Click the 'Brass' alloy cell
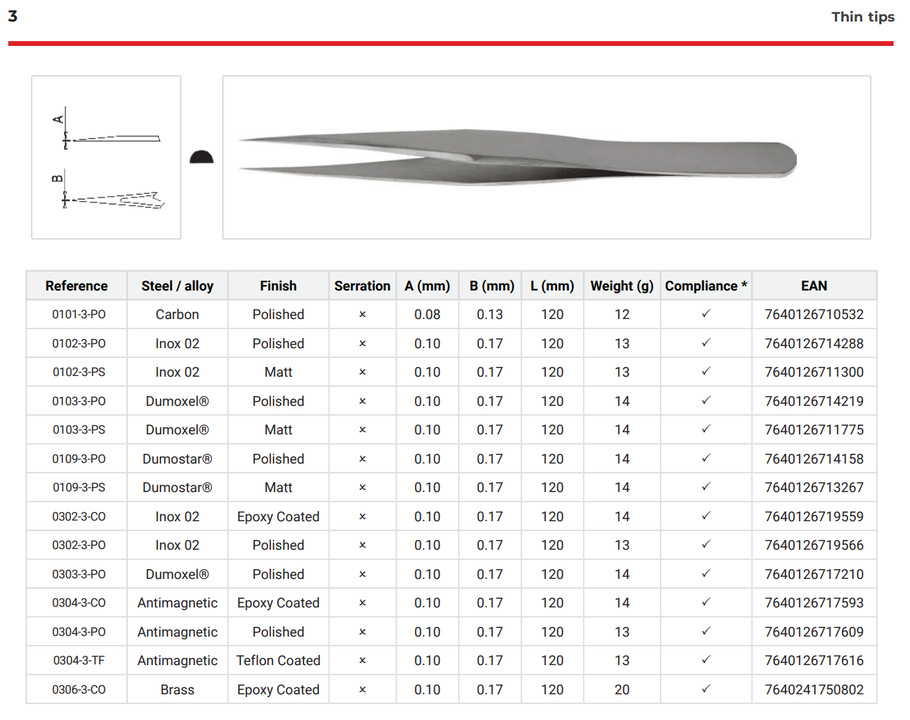The image size is (910, 720). coord(178,690)
